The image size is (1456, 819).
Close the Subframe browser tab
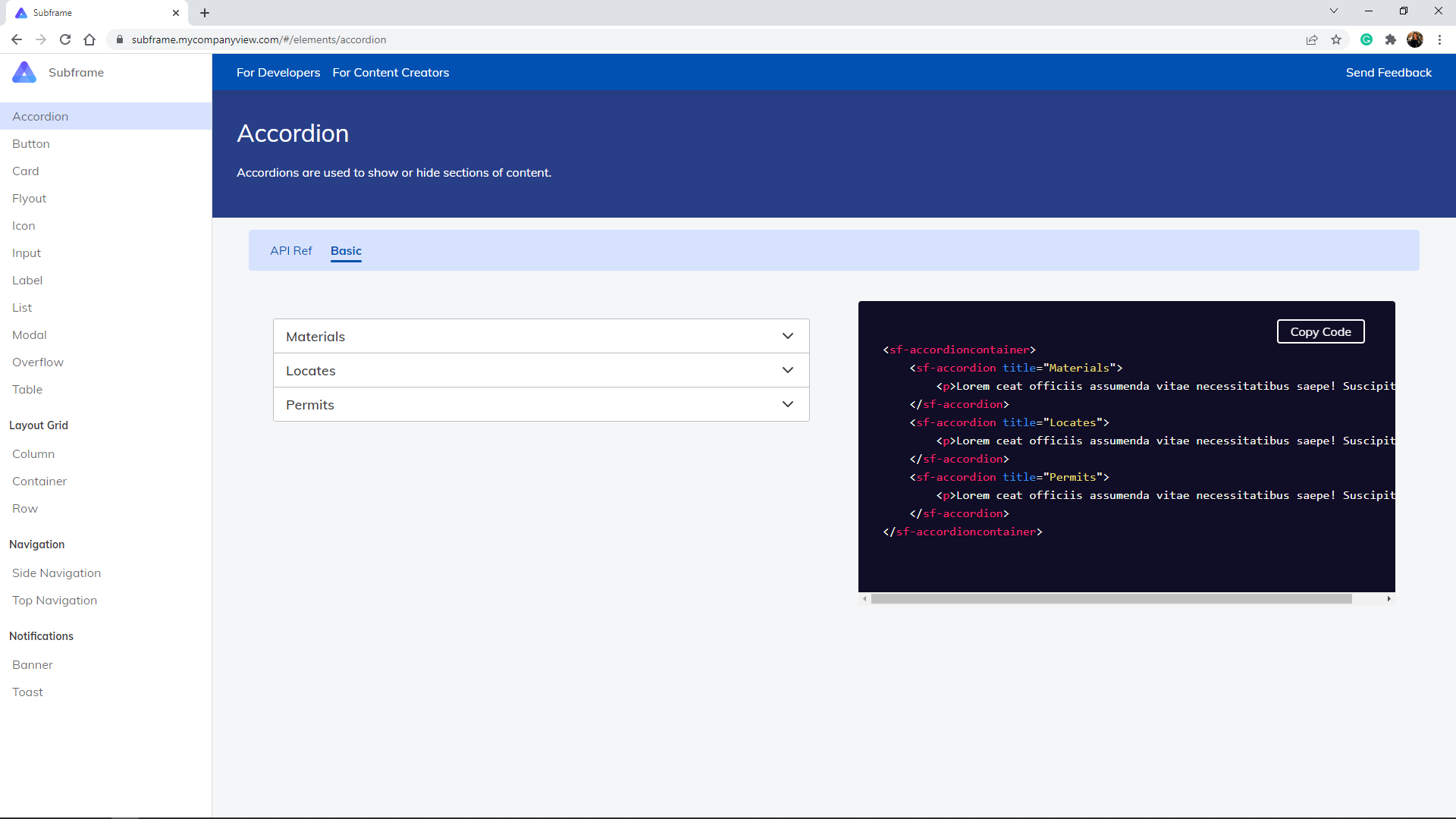[x=176, y=13]
